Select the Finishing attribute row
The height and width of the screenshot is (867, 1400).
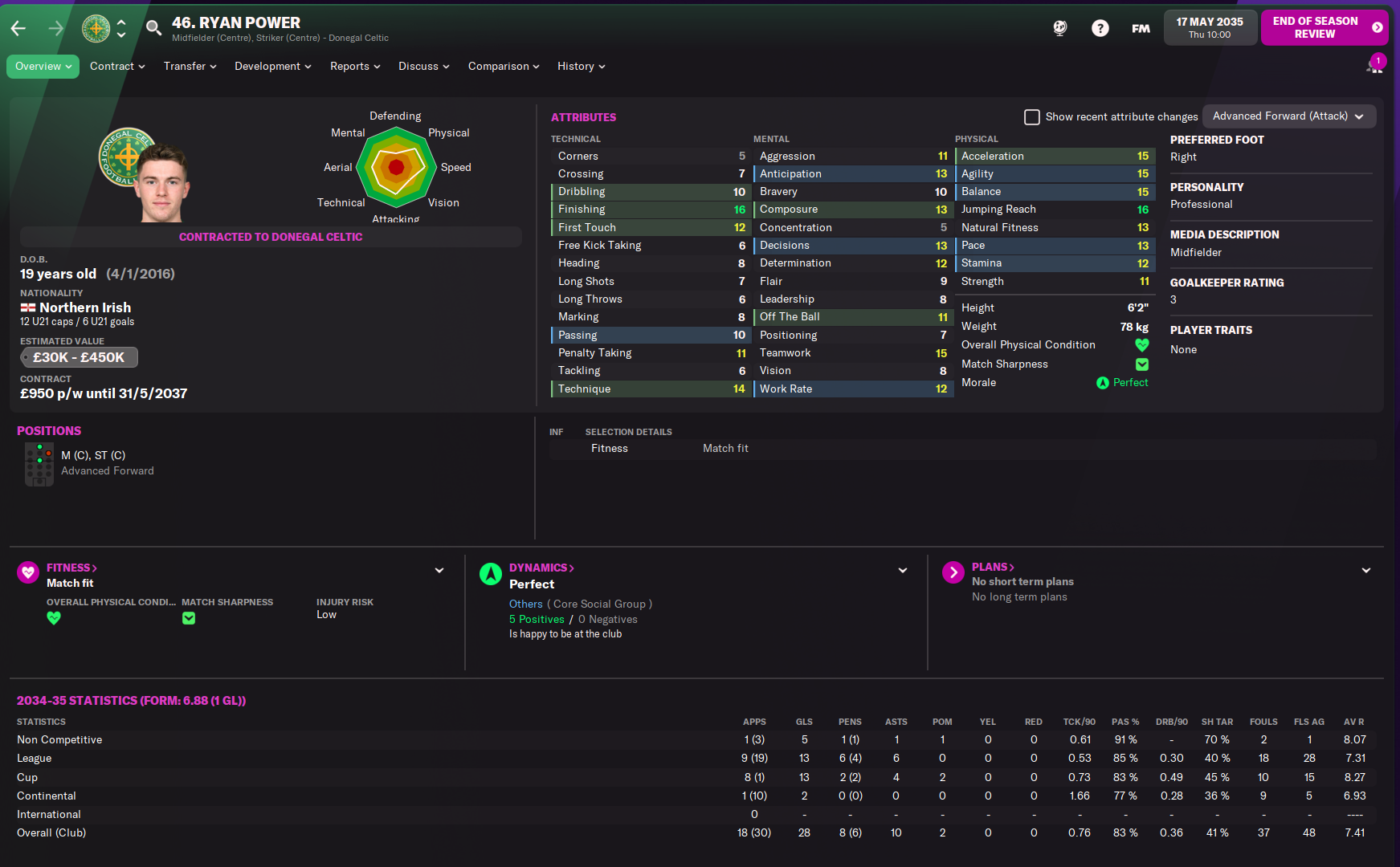pos(651,210)
